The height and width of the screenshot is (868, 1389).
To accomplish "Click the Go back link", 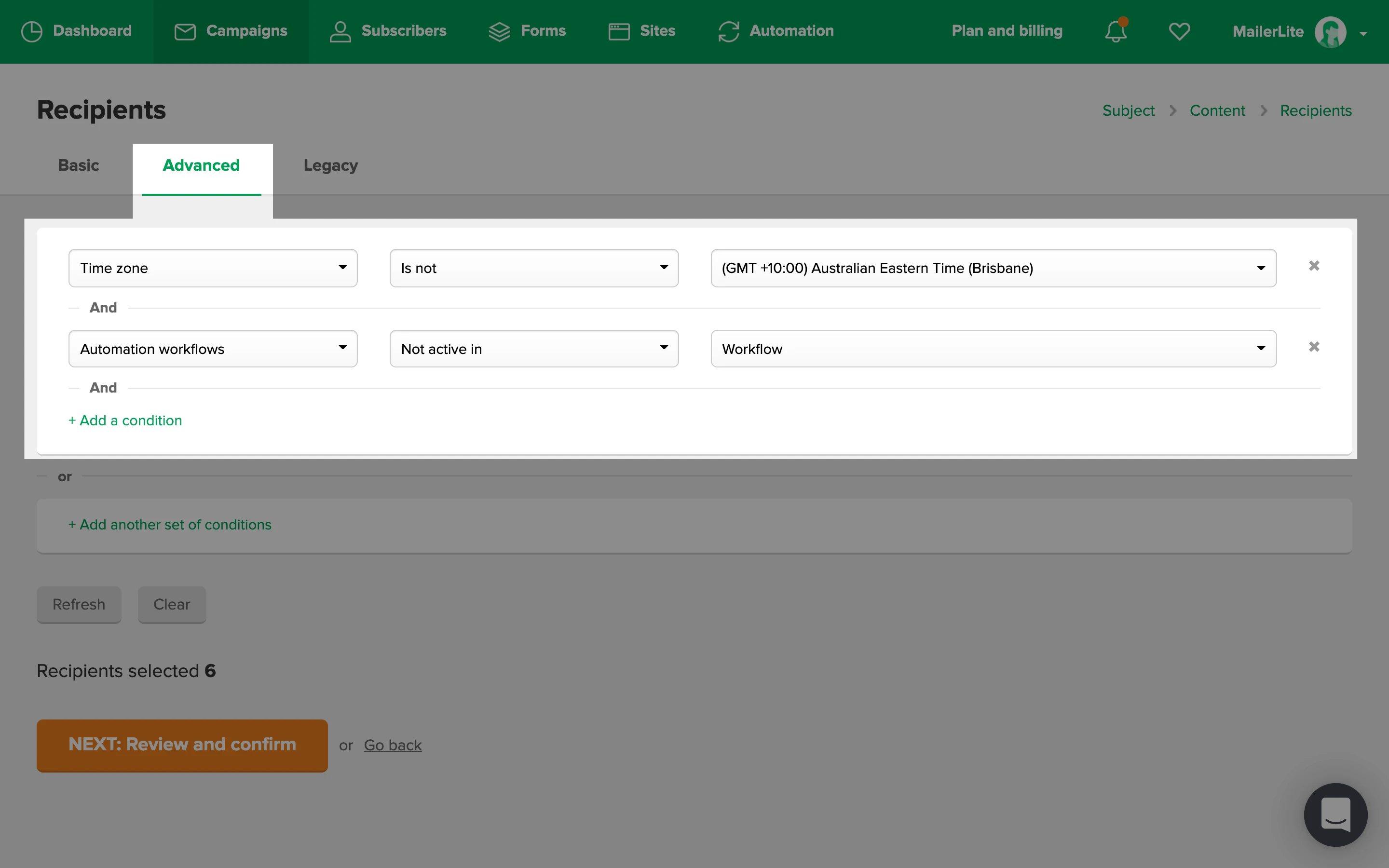I will click(x=393, y=745).
